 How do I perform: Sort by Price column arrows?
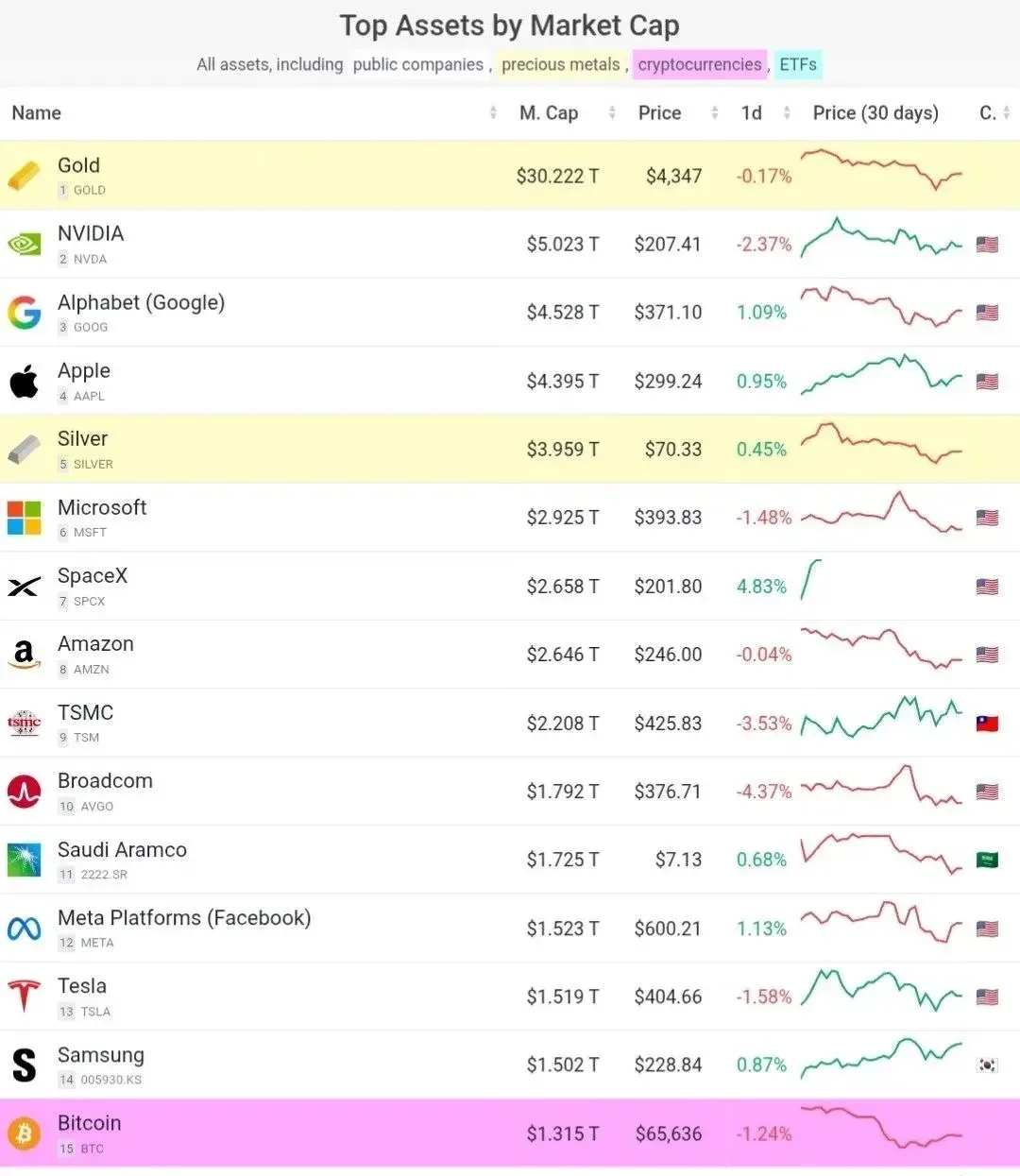coord(715,113)
